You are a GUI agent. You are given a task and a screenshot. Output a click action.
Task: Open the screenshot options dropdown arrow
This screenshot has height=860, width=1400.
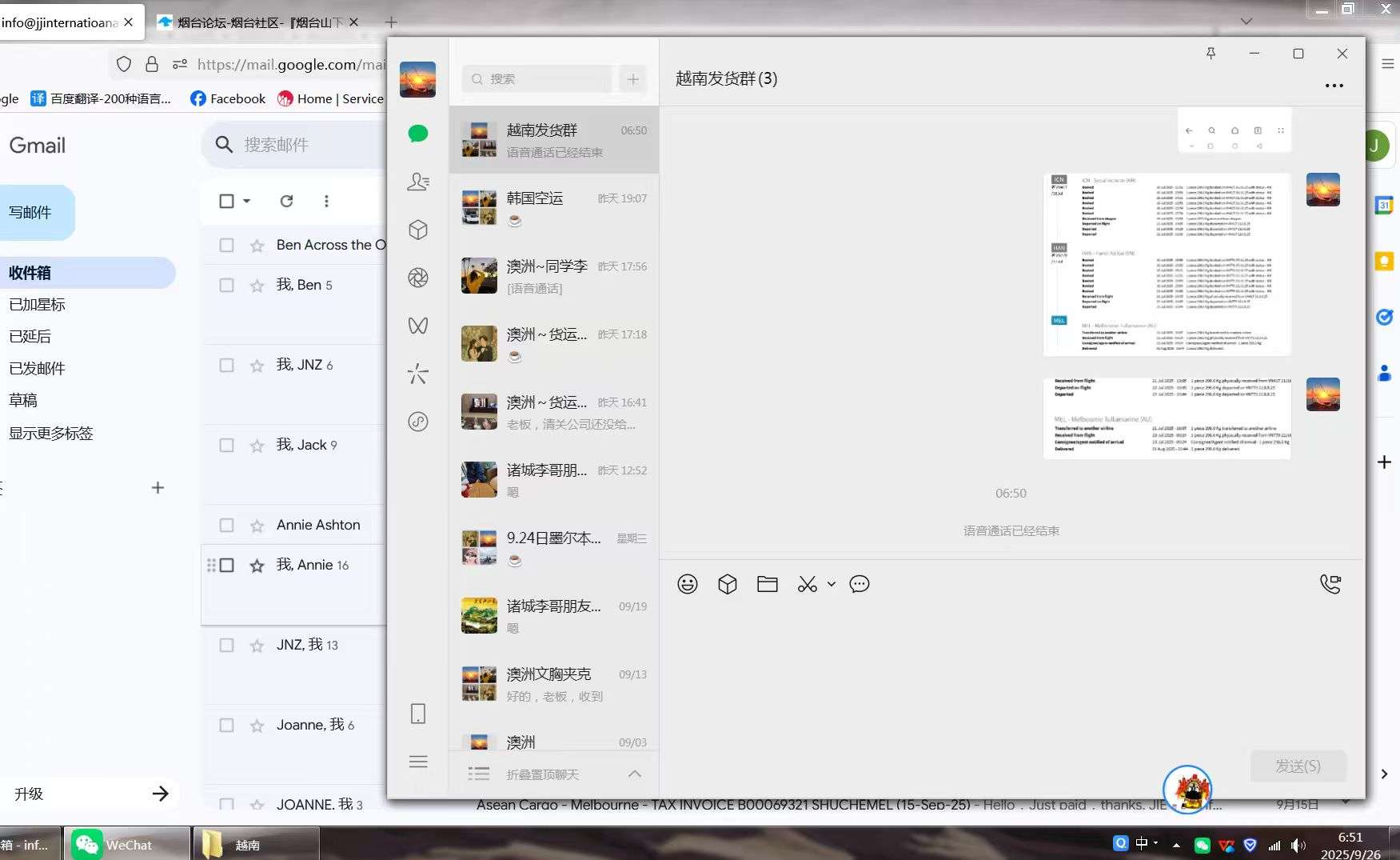click(832, 584)
